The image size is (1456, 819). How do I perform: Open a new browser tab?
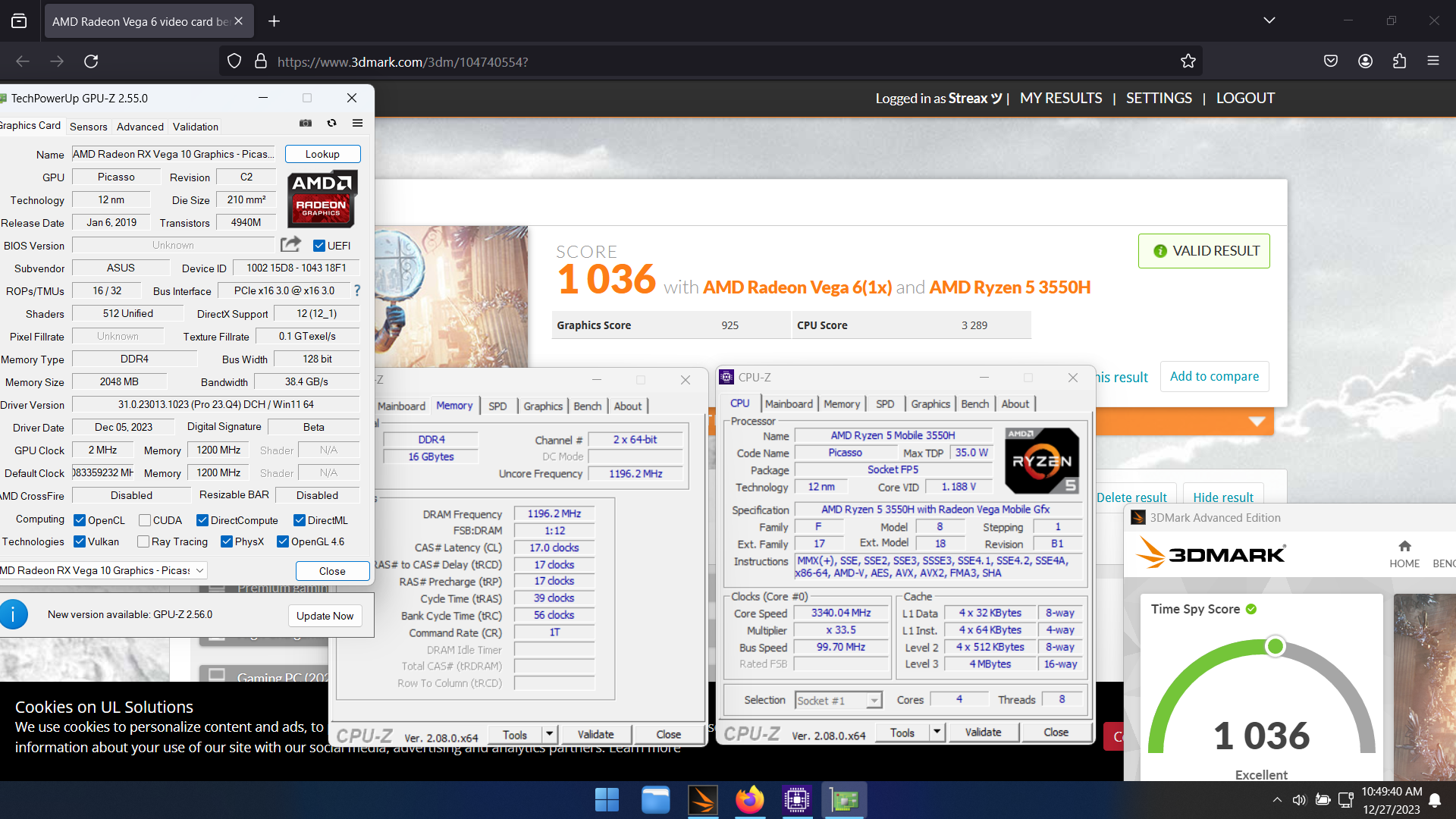275,21
